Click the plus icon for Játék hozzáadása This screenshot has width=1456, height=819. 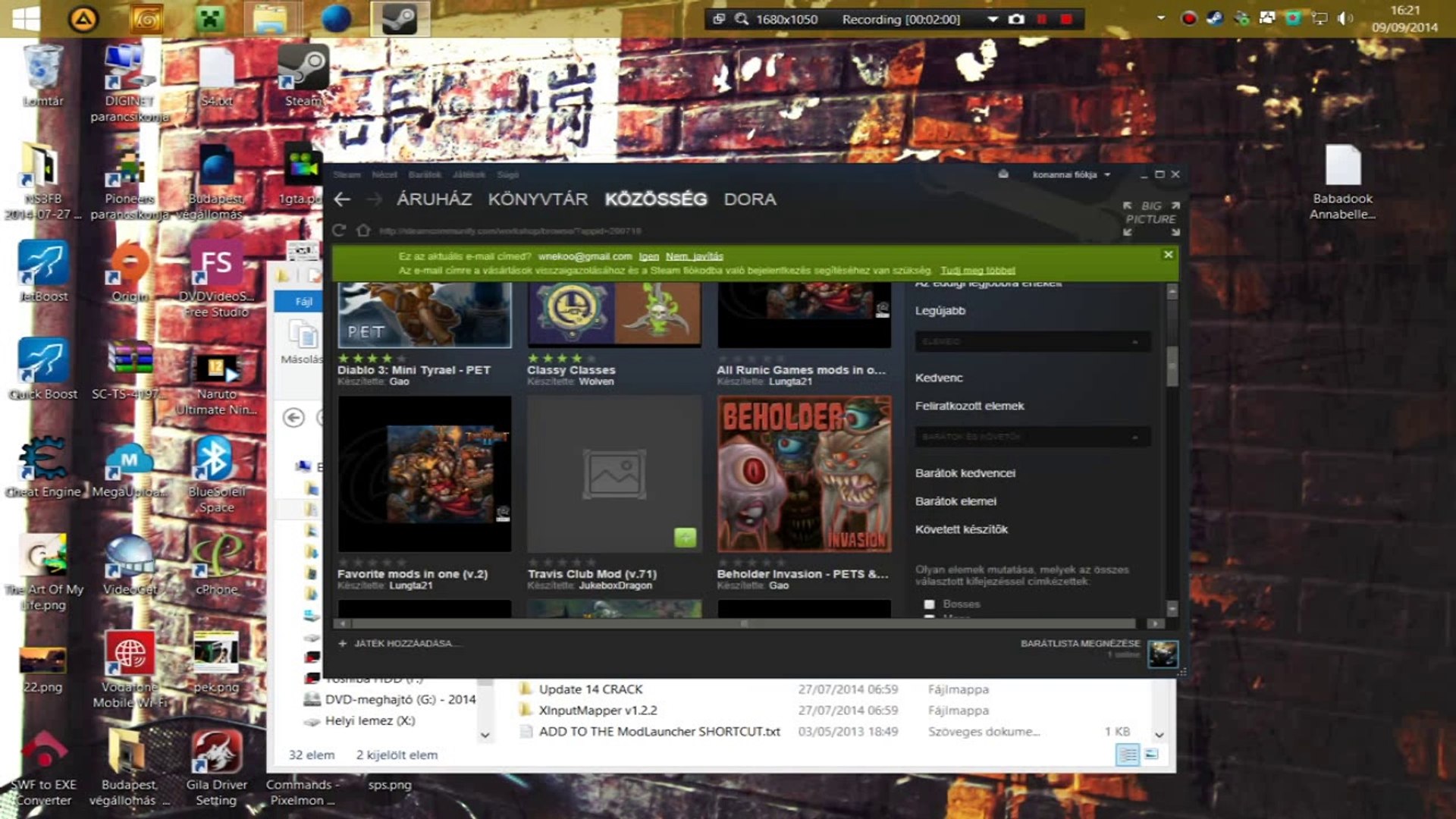pos(343,643)
